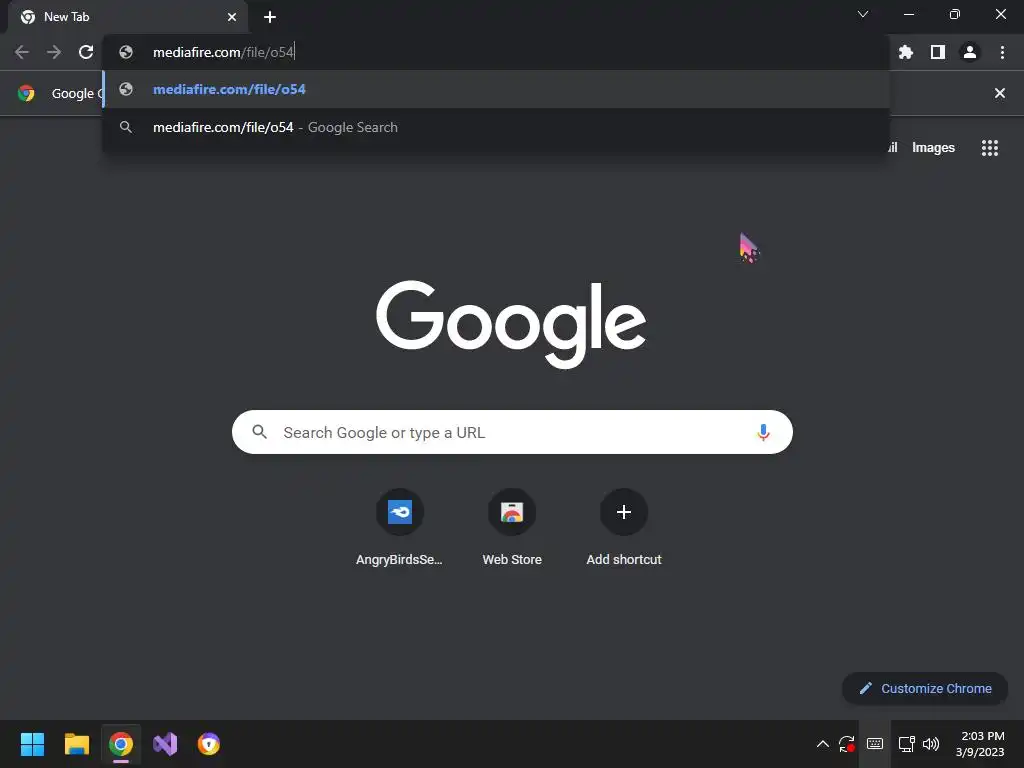This screenshot has width=1024, height=768.
Task: Open the touch keyboard tray icon
Action: click(874, 744)
